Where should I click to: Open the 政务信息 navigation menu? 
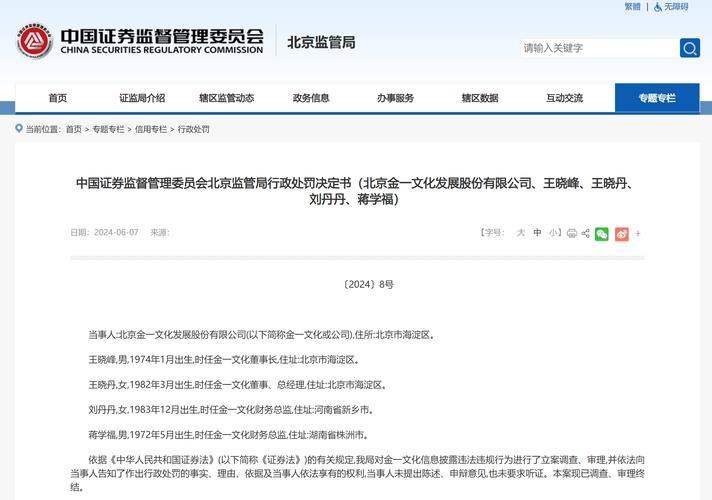point(311,98)
